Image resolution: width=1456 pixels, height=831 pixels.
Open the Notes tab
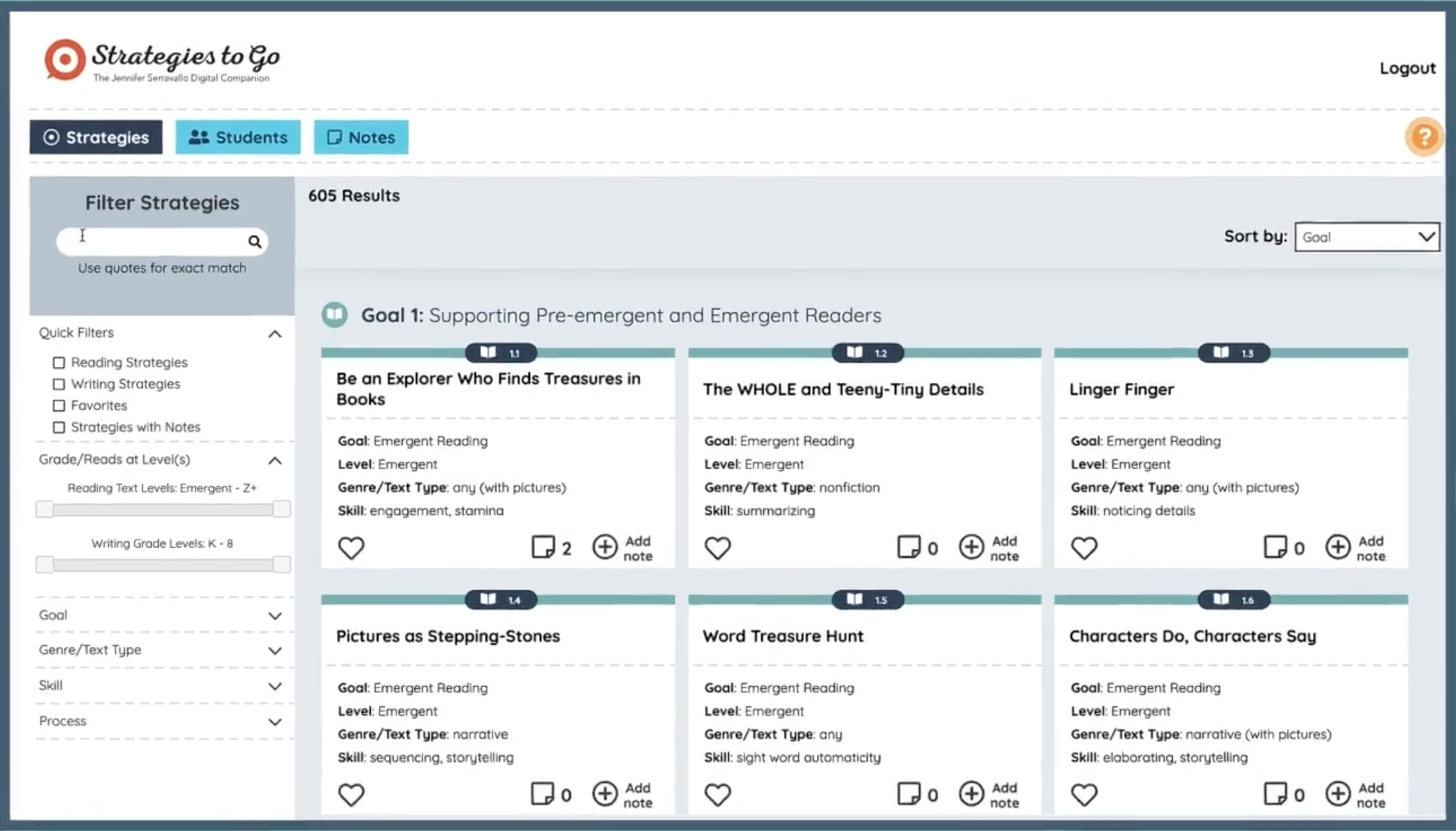point(361,137)
